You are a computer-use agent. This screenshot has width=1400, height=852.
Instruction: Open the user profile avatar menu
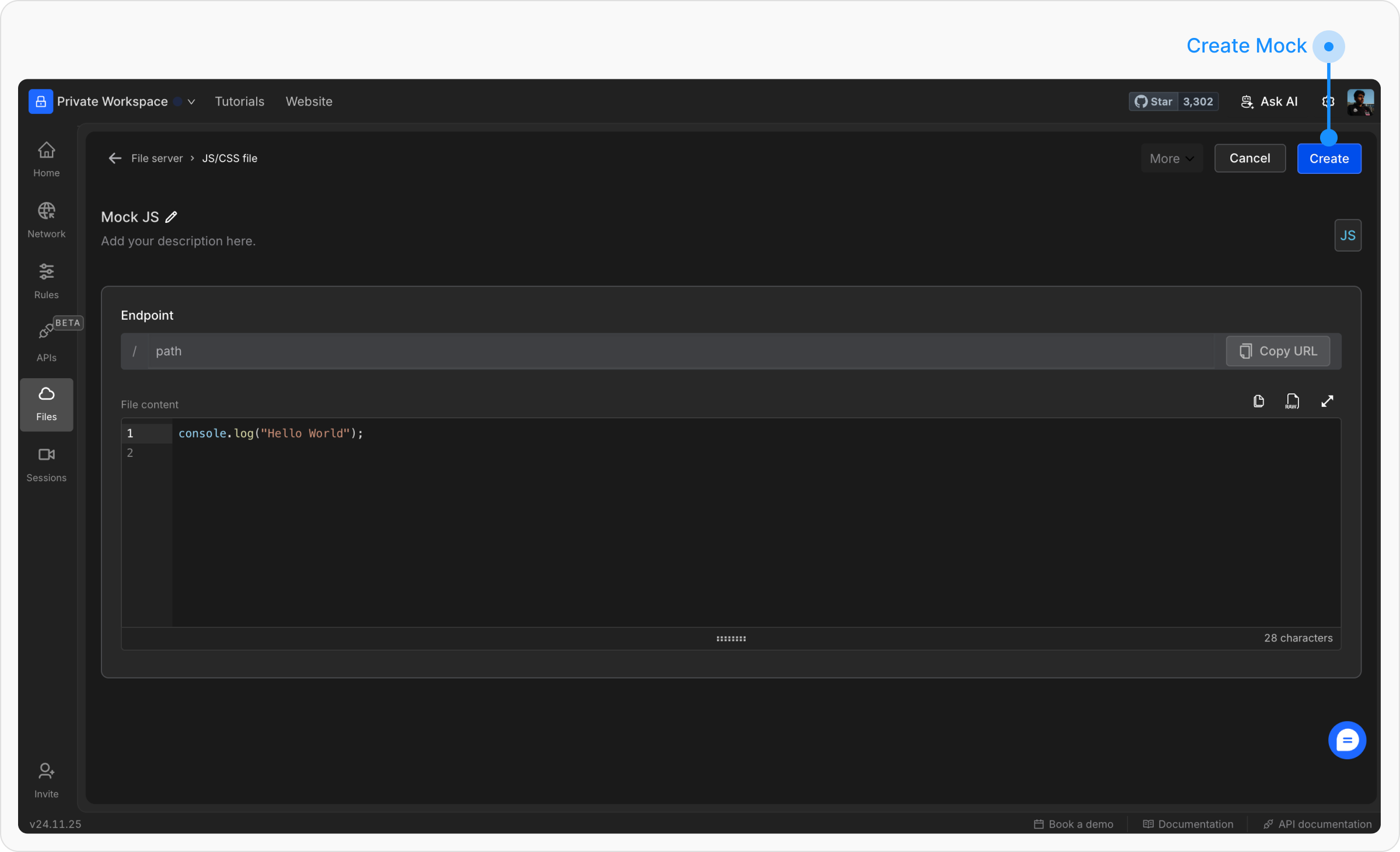1360,102
